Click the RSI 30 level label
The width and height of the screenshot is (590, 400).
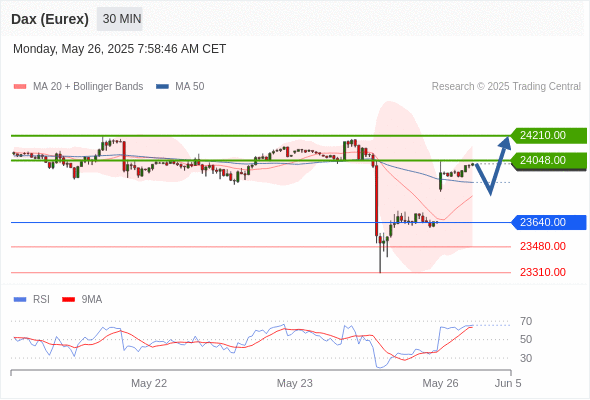[x=526, y=358]
